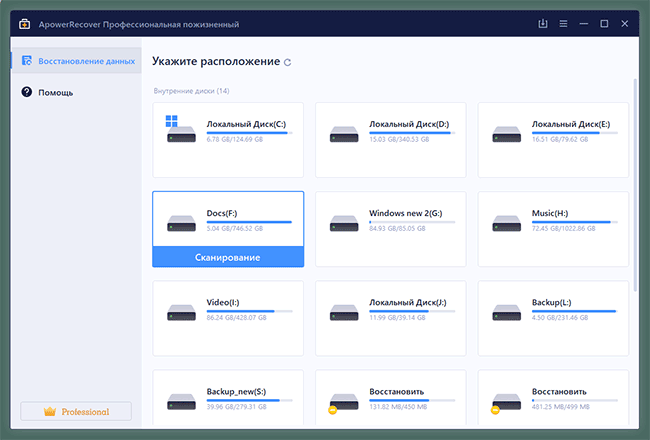Click the Backup_new(S:) label
The image size is (650, 440).
pos(236,391)
